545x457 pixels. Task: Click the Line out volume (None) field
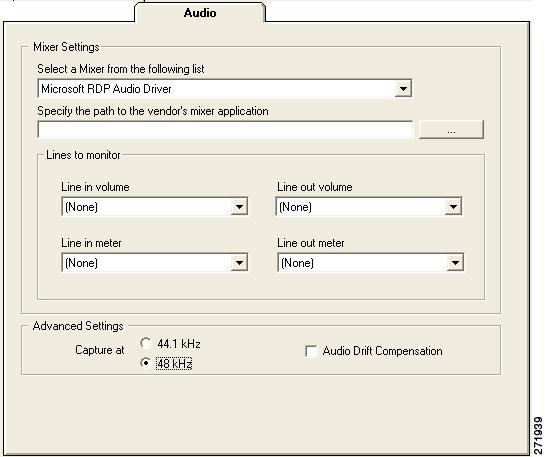pos(369,207)
